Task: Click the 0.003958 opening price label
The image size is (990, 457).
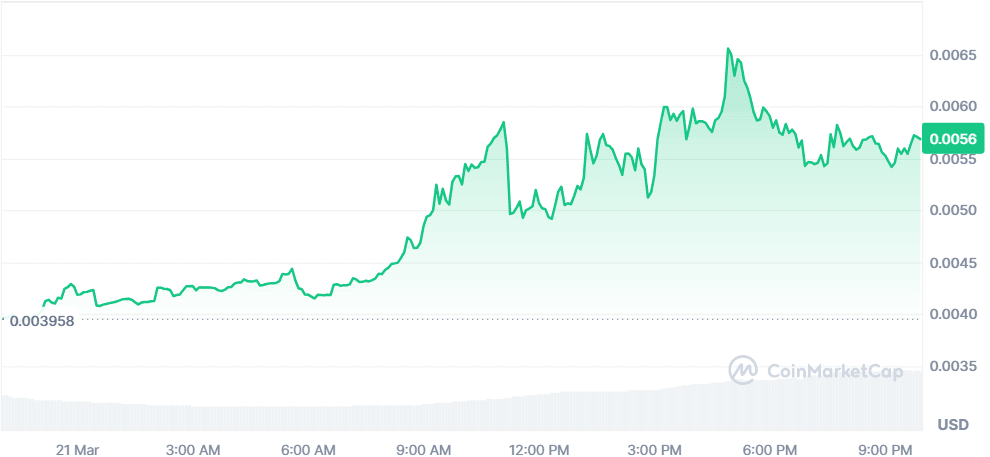Action: pos(42,321)
